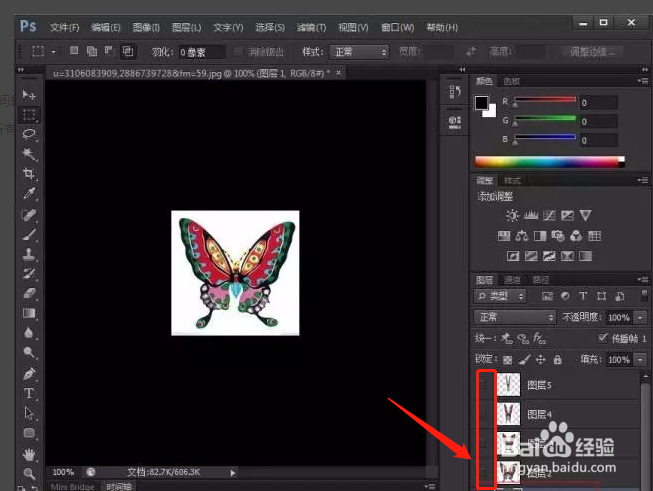Select the Clone Stamp tool
Screen dimensions: 653x491
[29, 254]
